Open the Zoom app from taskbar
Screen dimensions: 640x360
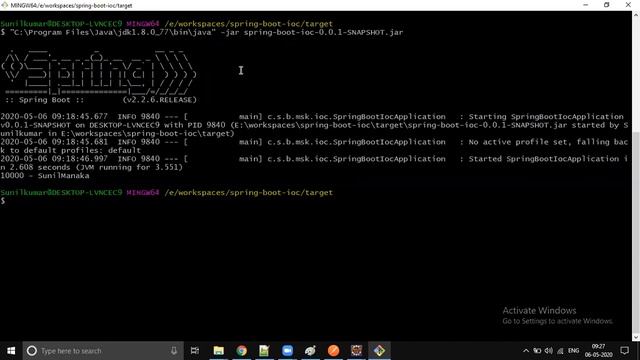[x=287, y=351]
